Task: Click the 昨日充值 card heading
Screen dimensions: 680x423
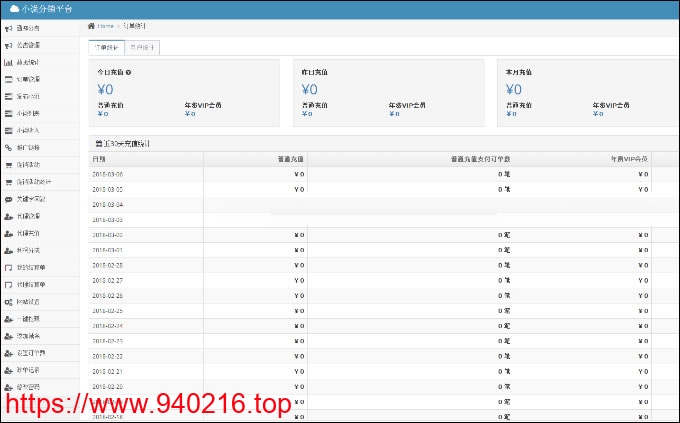Action: [314, 72]
